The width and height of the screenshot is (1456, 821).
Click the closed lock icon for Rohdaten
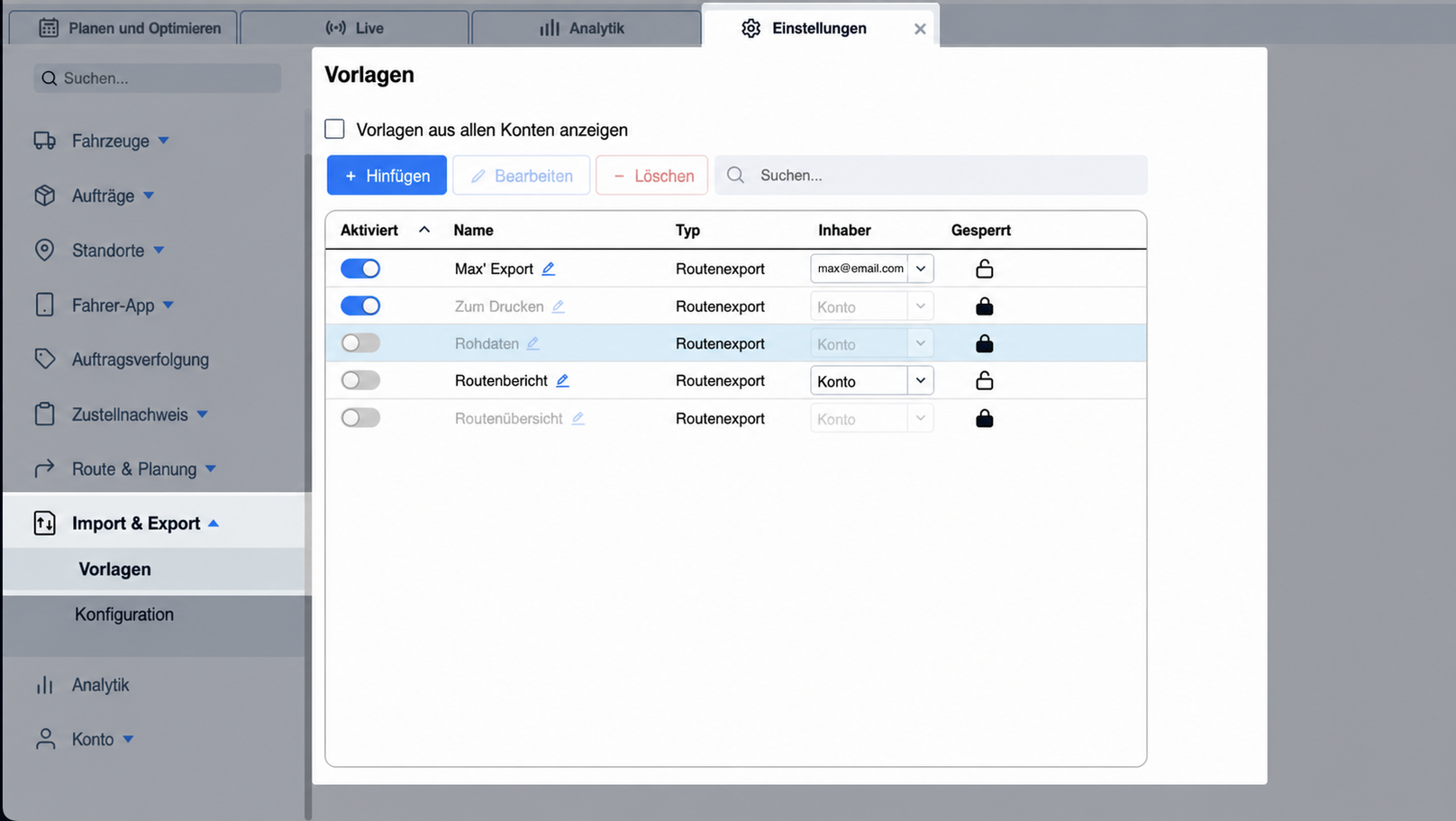click(984, 343)
